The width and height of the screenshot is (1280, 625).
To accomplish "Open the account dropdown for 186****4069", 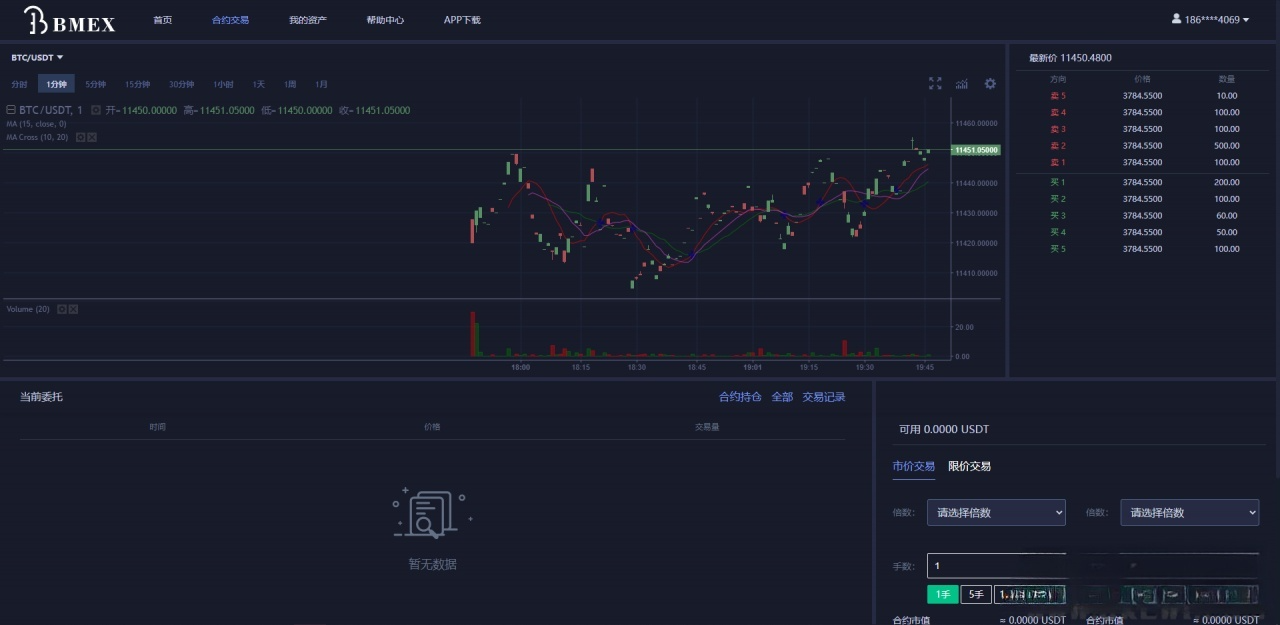I will coord(1210,19).
